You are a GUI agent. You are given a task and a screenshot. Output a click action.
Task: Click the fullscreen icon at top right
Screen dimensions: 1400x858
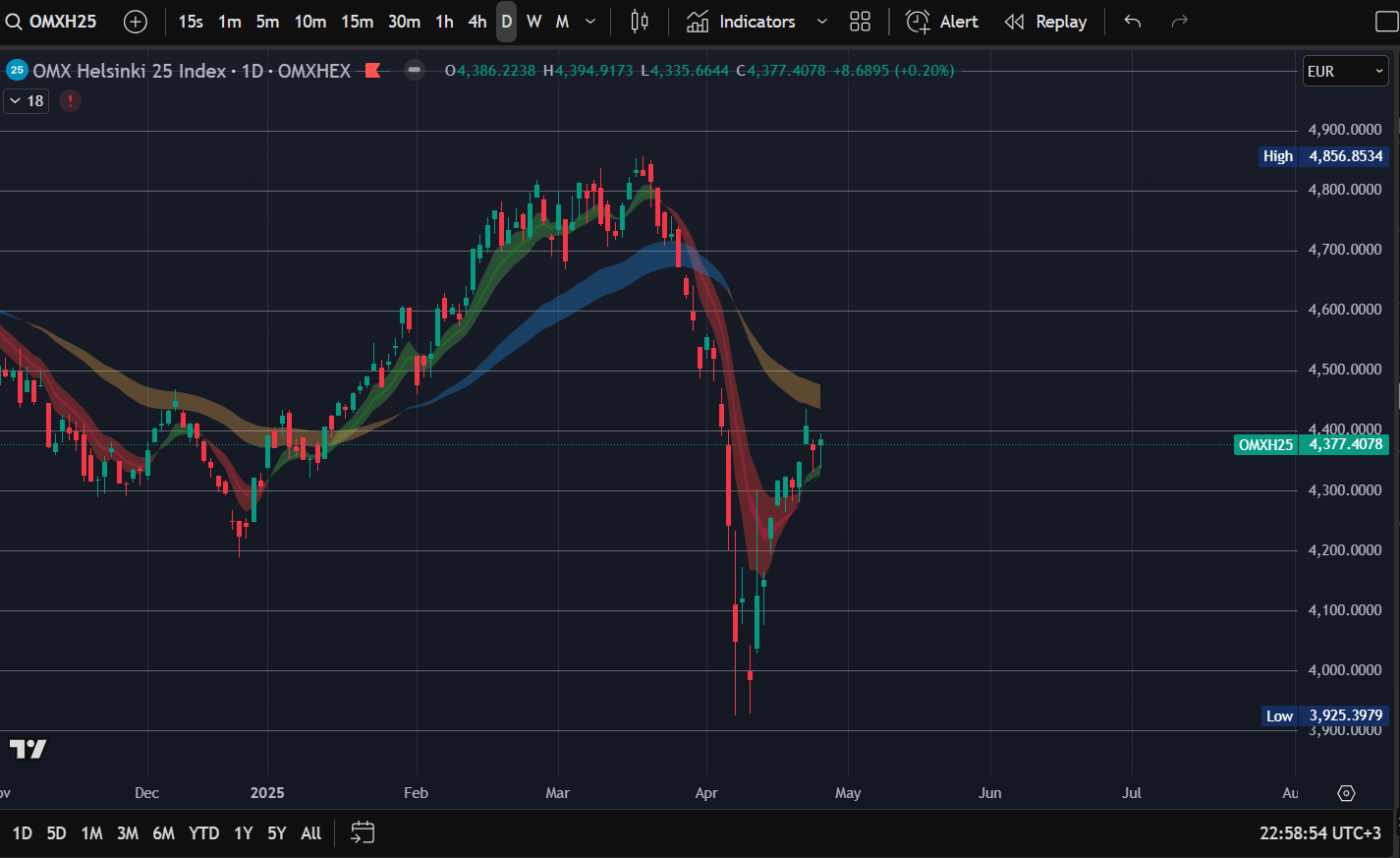click(x=1386, y=22)
